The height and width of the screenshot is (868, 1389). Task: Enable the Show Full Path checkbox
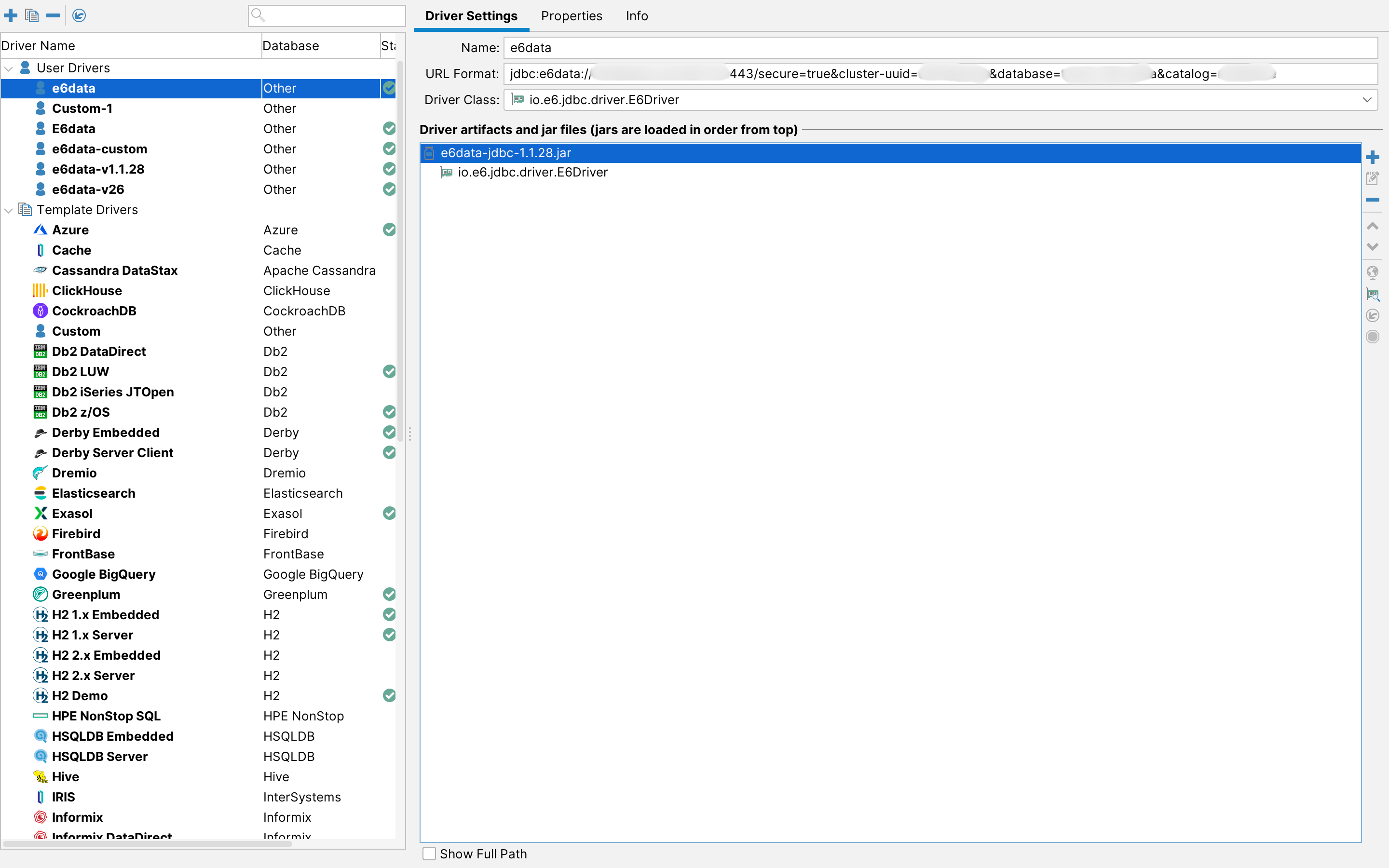click(x=429, y=854)
